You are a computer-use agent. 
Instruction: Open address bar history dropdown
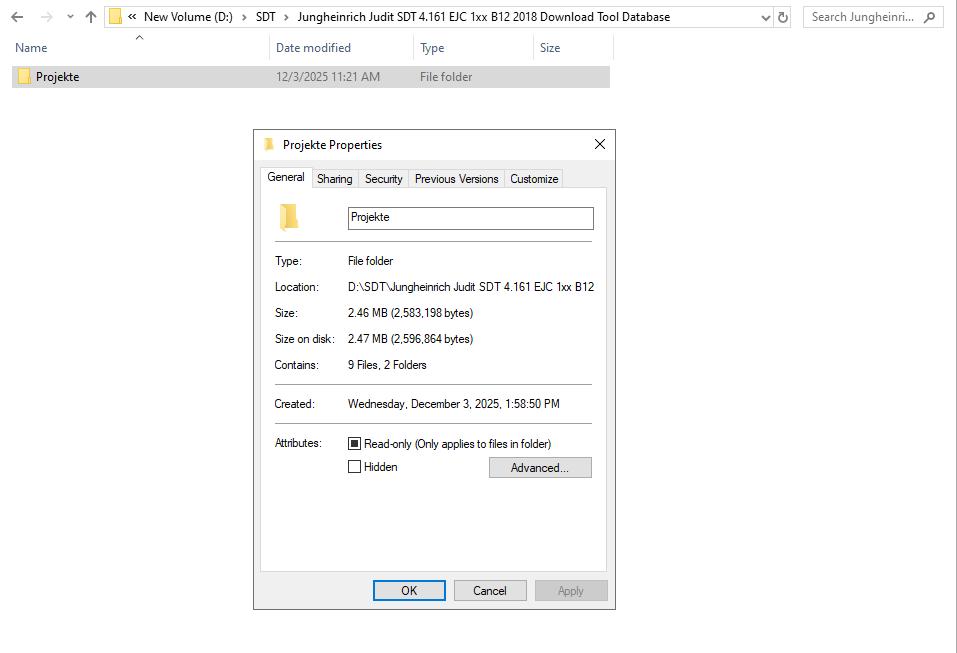click(765, 18)
